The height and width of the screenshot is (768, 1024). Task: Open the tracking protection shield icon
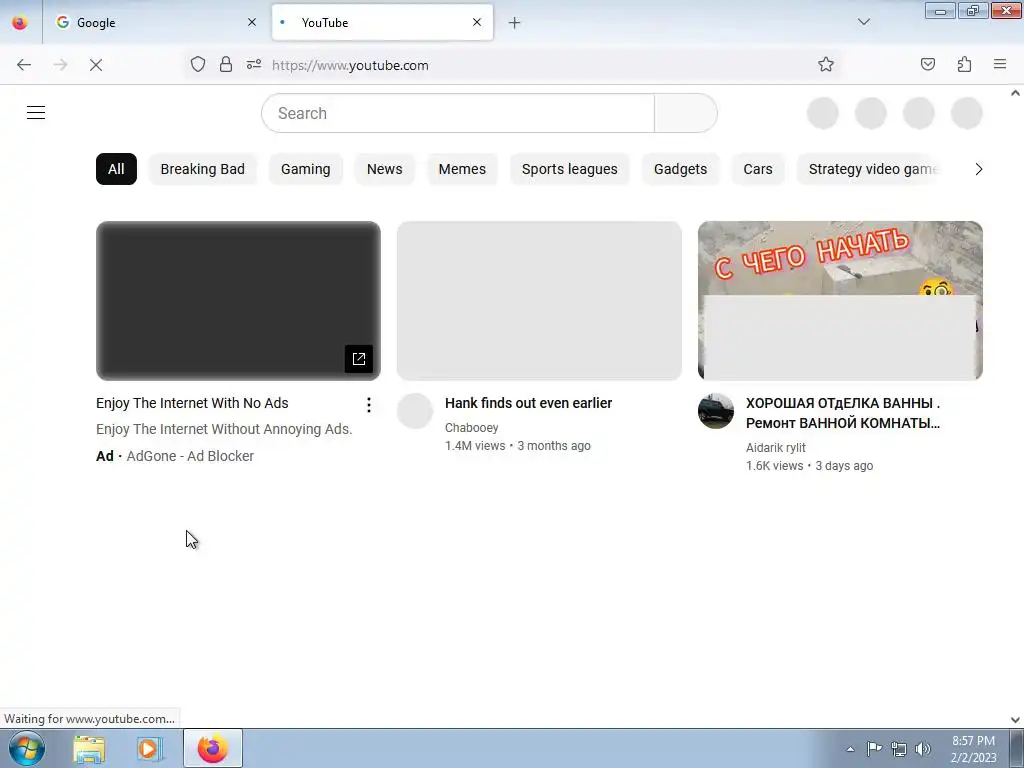coord(198,64)
